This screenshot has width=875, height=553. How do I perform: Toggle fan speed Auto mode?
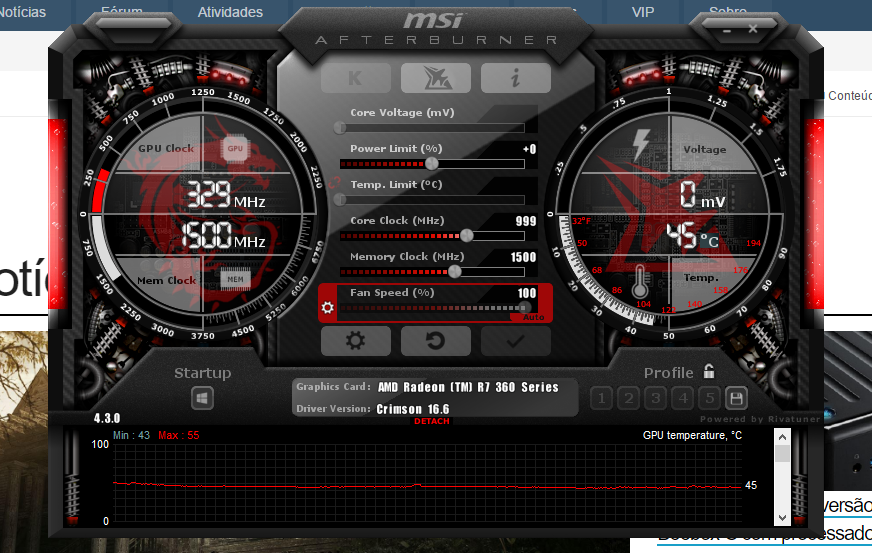tap(533, 317)
